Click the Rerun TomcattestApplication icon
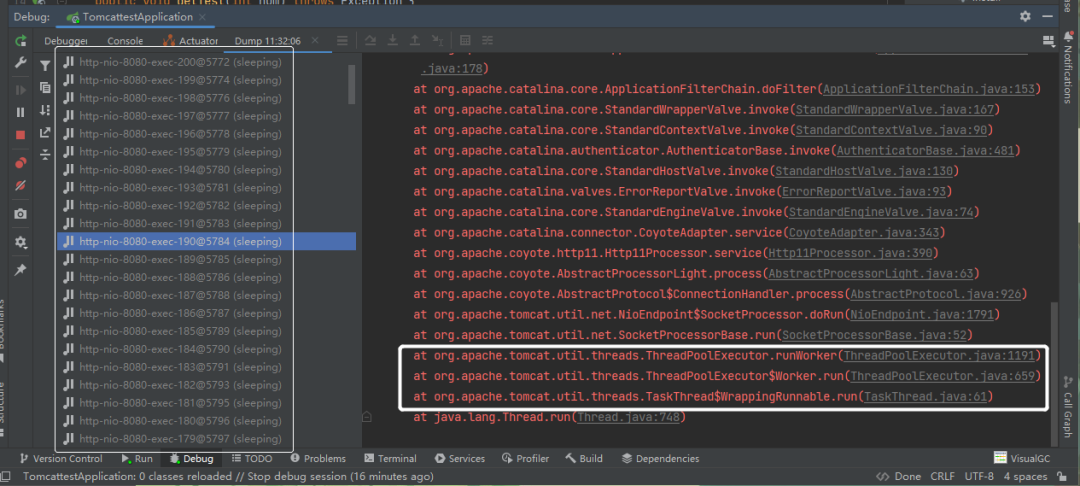This screenshot has width=1080, height=486. 21,41
